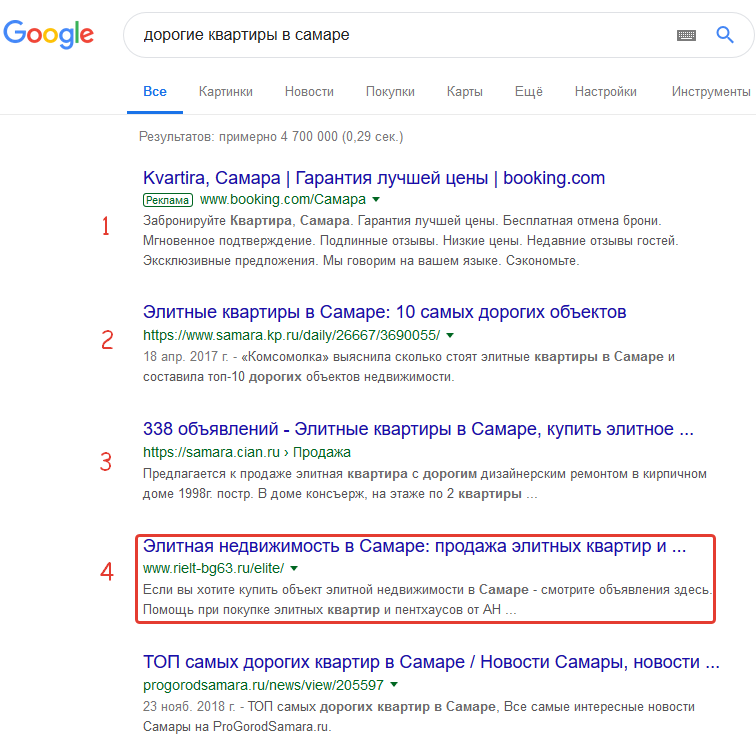Screen dimensions: 756x737
Task: Open Настройки menu
Action: point(606,92)
